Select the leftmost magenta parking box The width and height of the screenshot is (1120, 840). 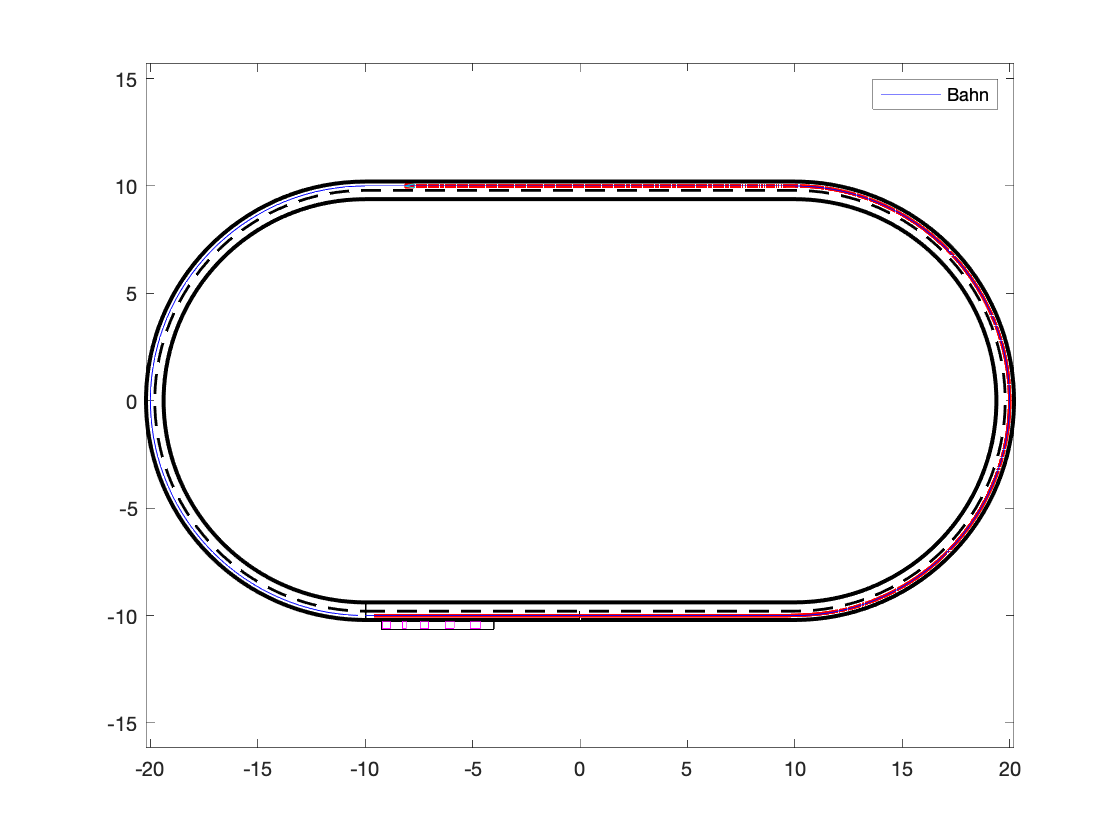(386, 625)
